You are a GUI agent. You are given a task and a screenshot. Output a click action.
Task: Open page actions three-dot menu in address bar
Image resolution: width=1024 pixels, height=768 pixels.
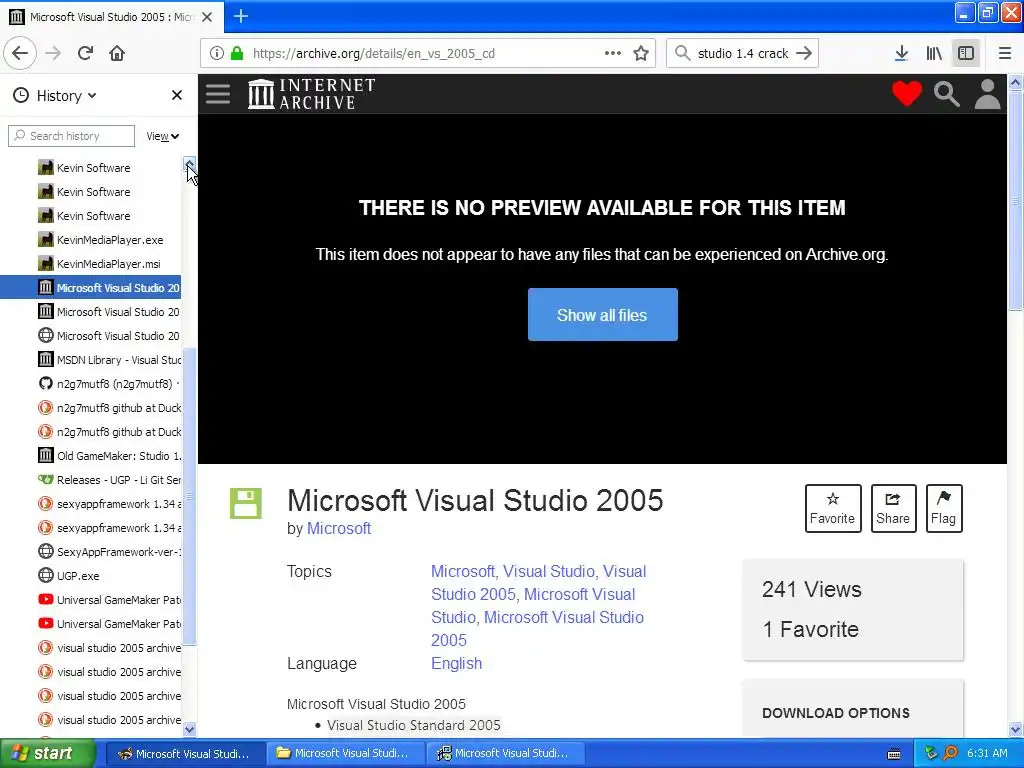pos(613,54)
